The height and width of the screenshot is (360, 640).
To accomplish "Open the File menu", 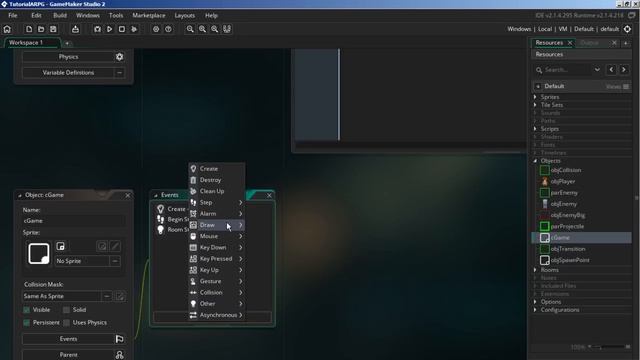I will click(x=13, y=16).
